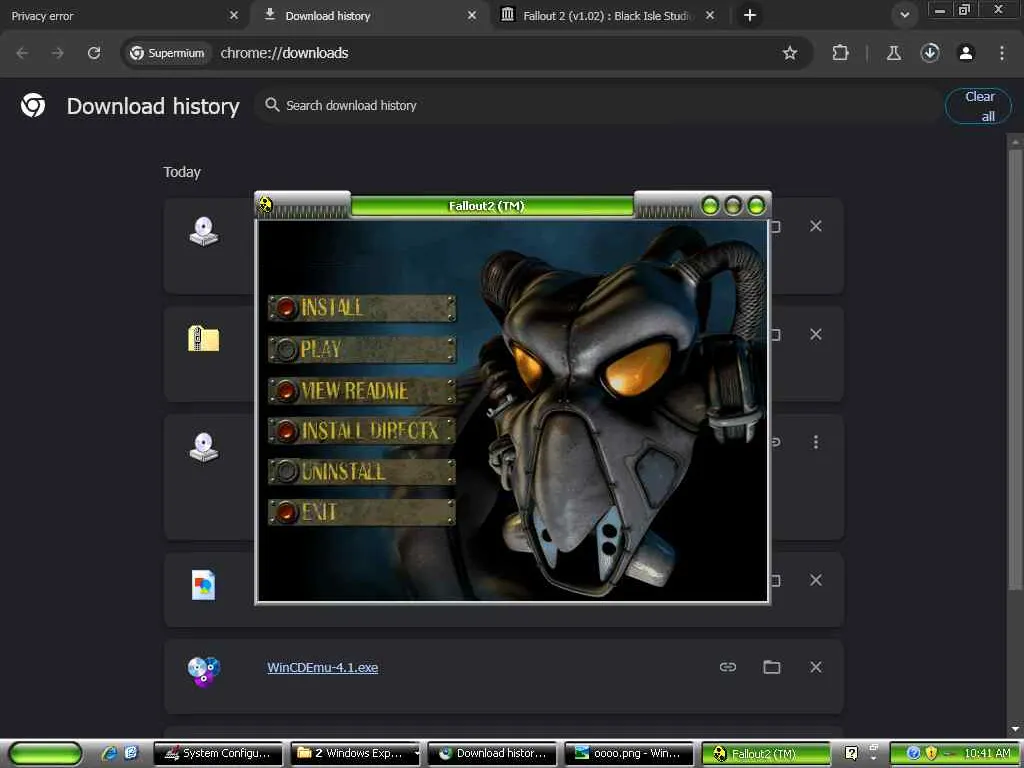Click the Chrome logo beside Download history
This screenshot has height=768, width=1024.
(33, 105)
